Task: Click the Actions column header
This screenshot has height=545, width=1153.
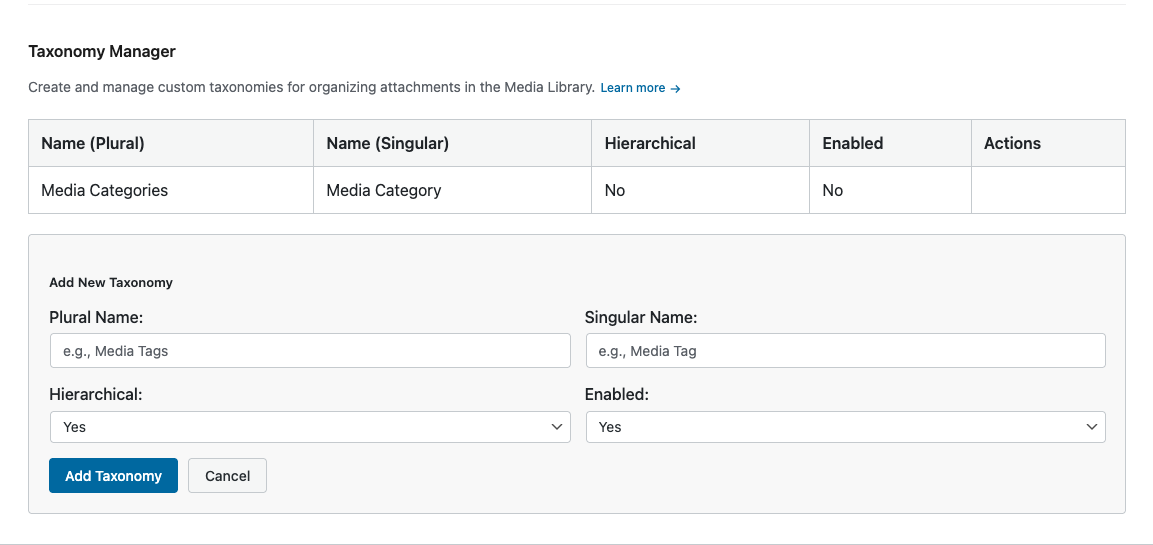Action: [x=1012, y=143]
